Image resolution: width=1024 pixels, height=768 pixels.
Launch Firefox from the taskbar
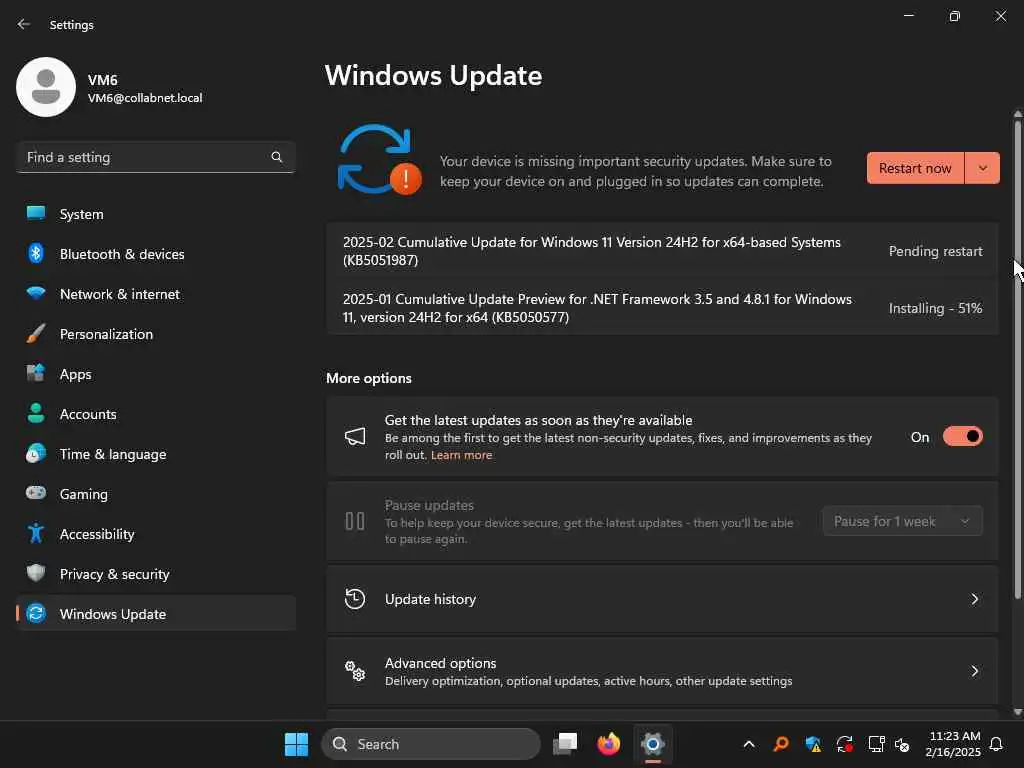click(609, 744)
